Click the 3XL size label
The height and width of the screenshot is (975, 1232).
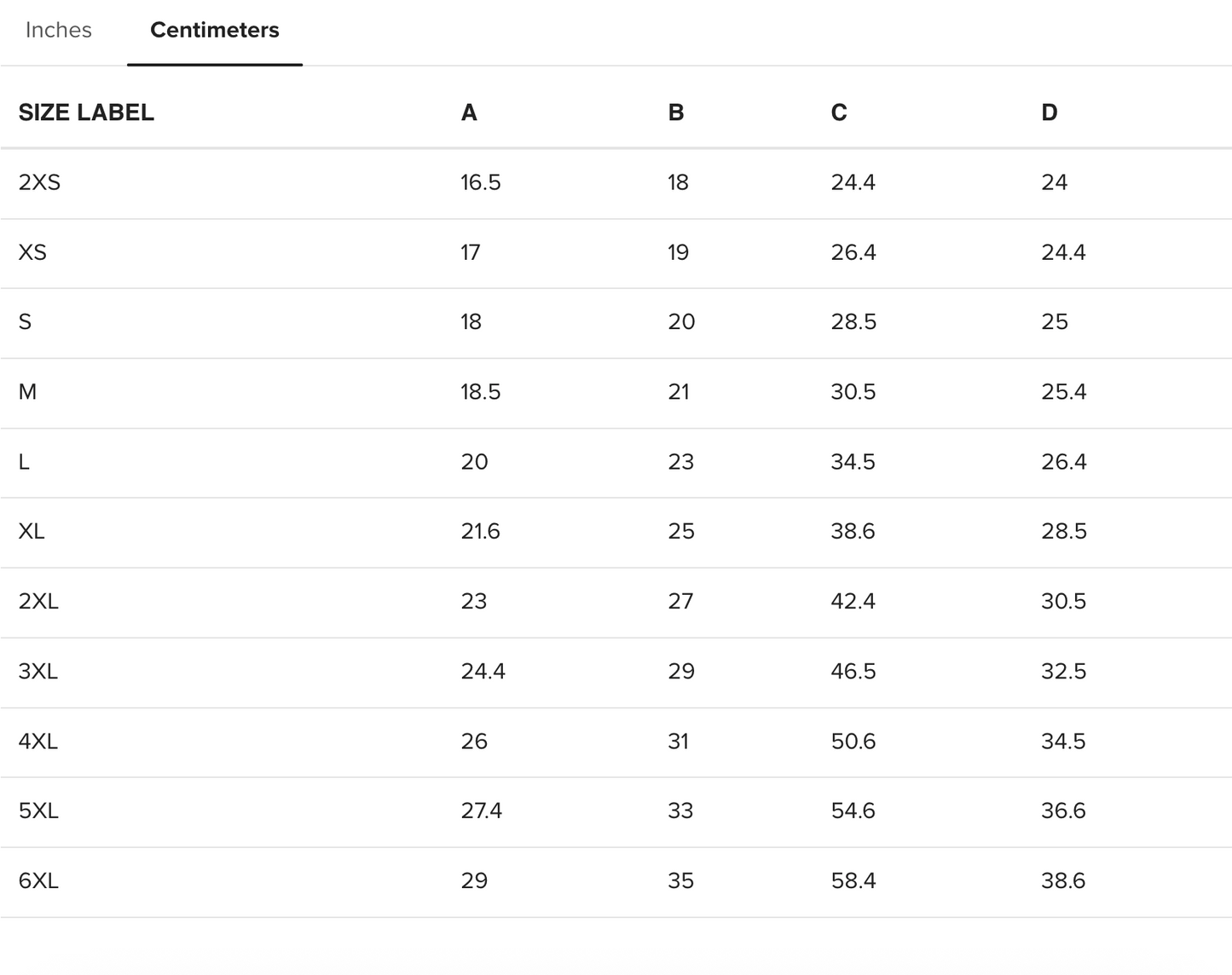click(38, 672)
